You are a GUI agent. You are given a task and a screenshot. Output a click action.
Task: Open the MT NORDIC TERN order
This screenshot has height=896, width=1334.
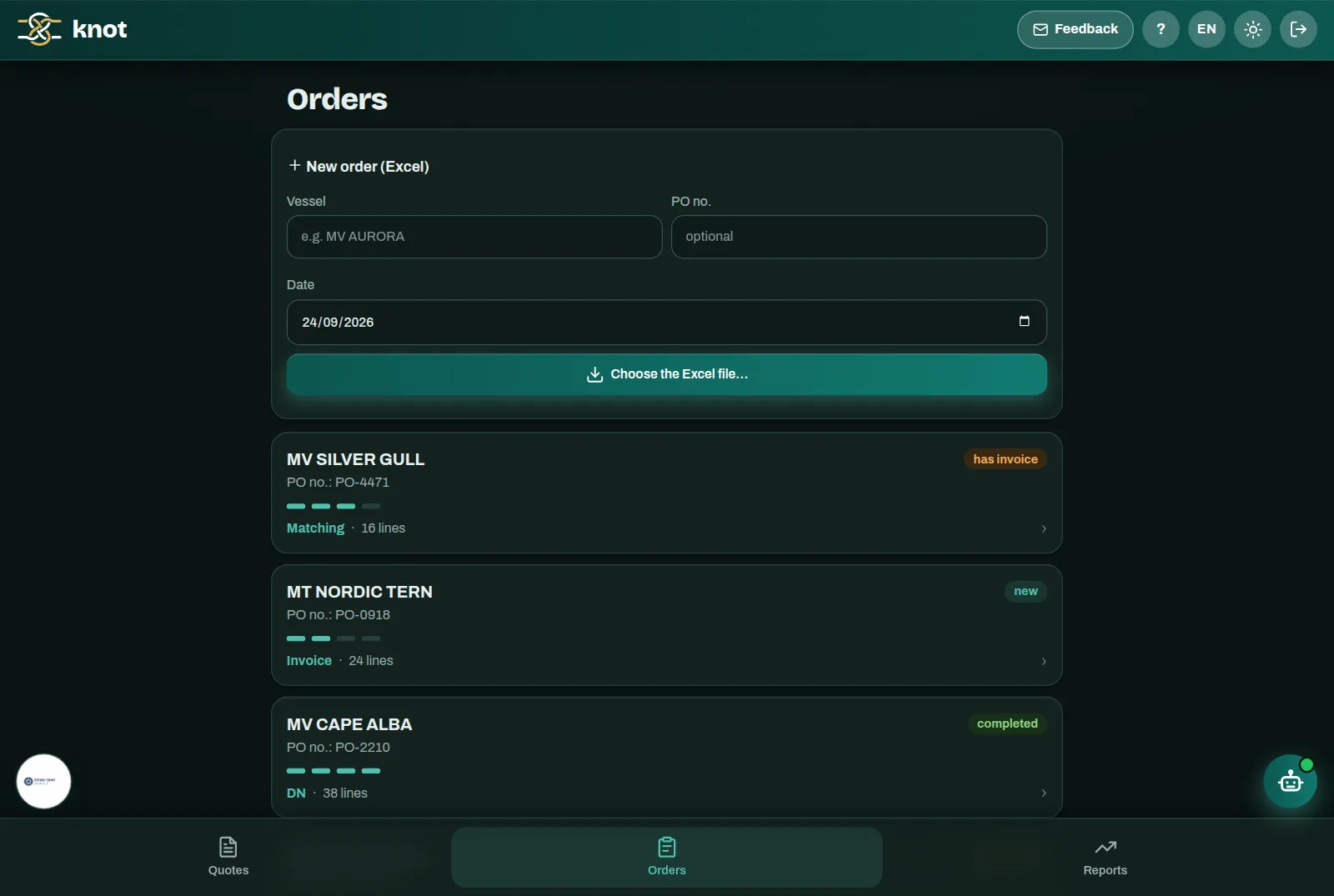(667, 625)
